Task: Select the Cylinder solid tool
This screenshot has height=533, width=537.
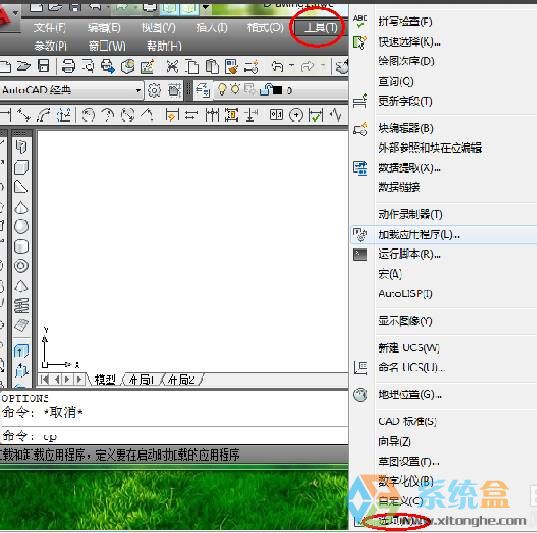Action: pos(21,246)
